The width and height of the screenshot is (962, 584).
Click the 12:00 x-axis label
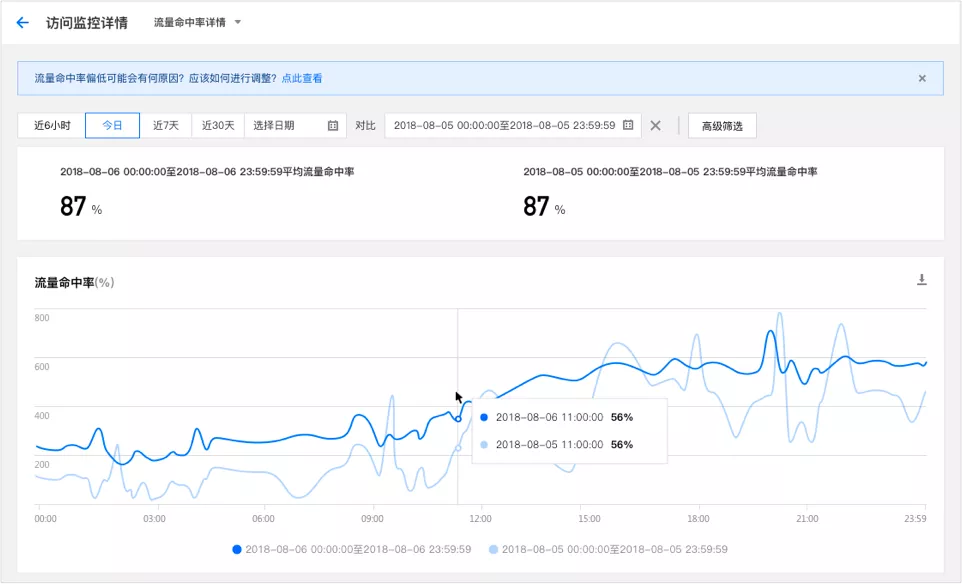pyautogui.click(x=480, y=519)
